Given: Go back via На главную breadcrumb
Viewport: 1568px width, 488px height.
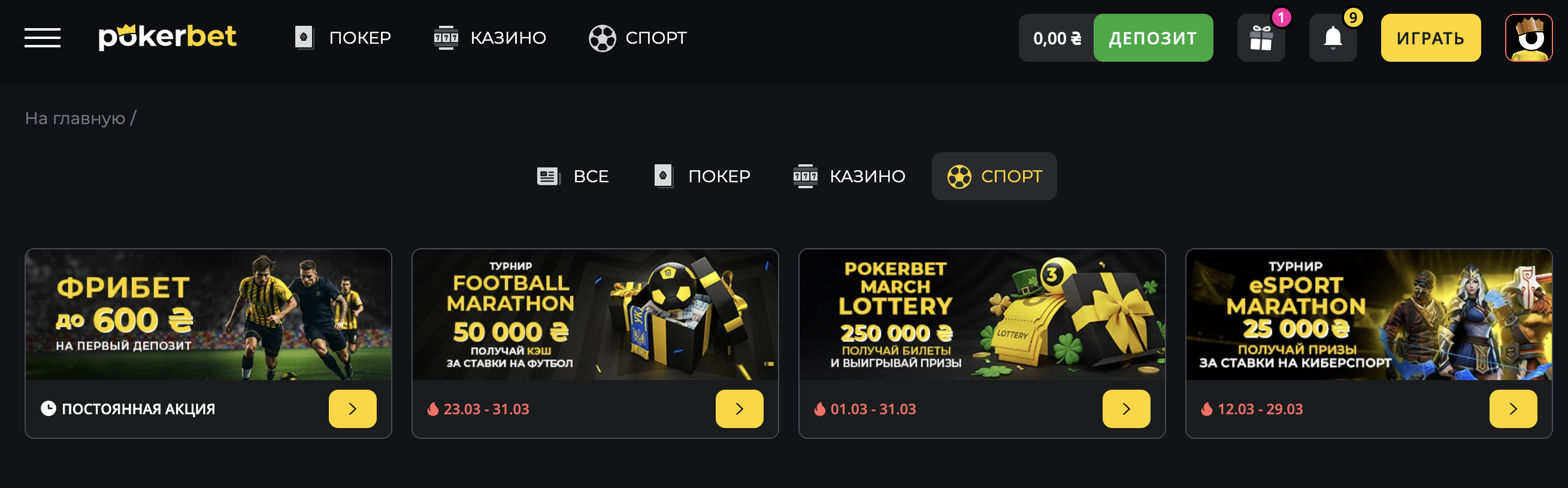Looking at the screenshot, I should point(75,118).
